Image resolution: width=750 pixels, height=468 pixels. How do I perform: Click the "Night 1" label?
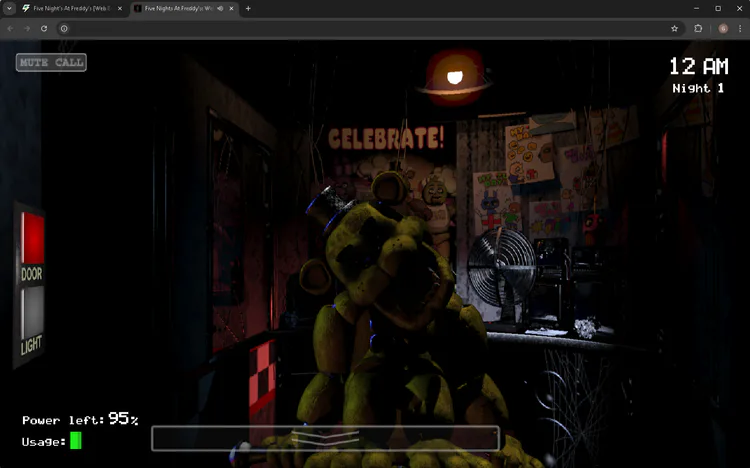[x=698, y=88]
